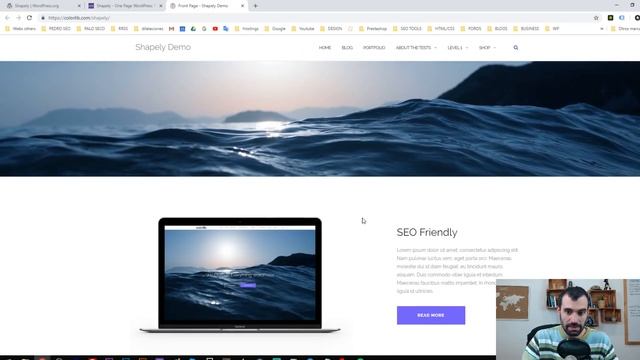The width and height of the screenshot is (640, 360).
Task: Reload the current page
Action: tap(29, 18)
